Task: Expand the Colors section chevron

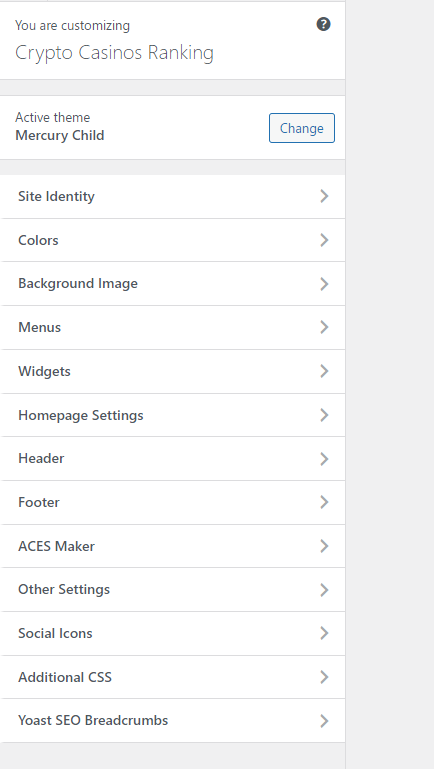Action: [324, 240]
